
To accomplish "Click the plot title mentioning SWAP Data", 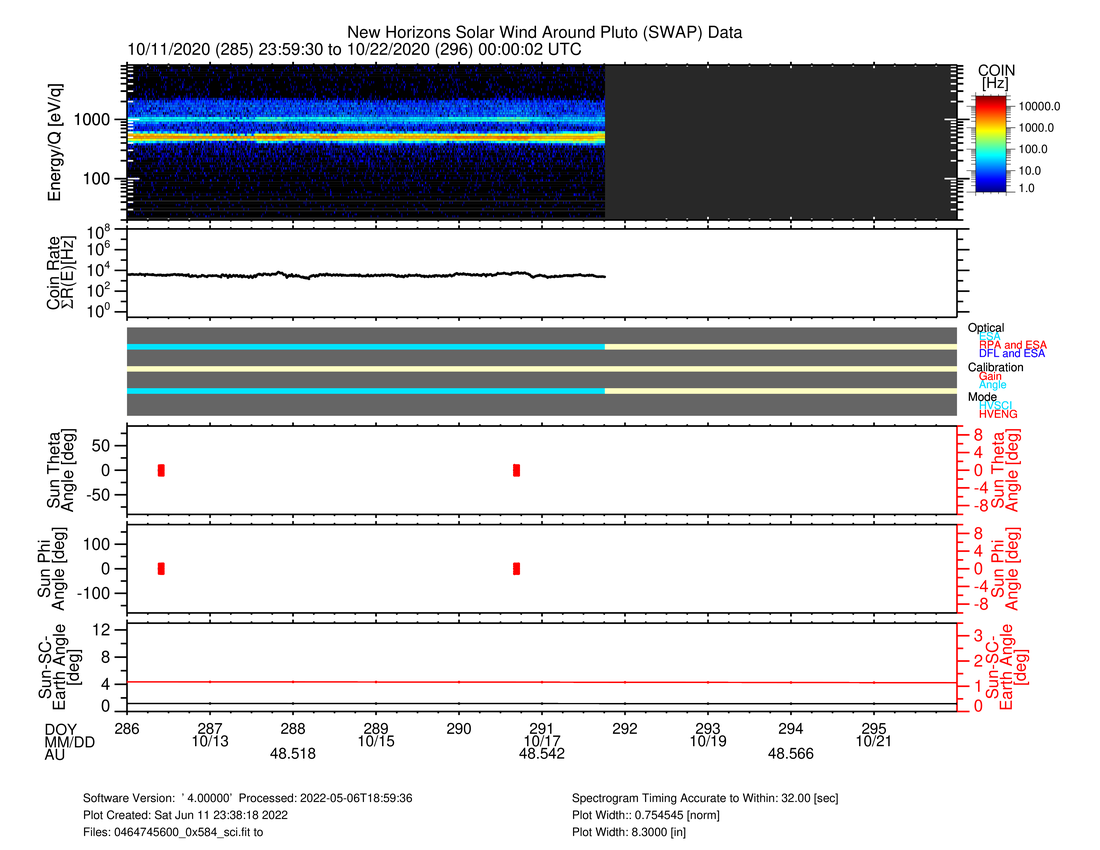I will [x=544, y=33].
